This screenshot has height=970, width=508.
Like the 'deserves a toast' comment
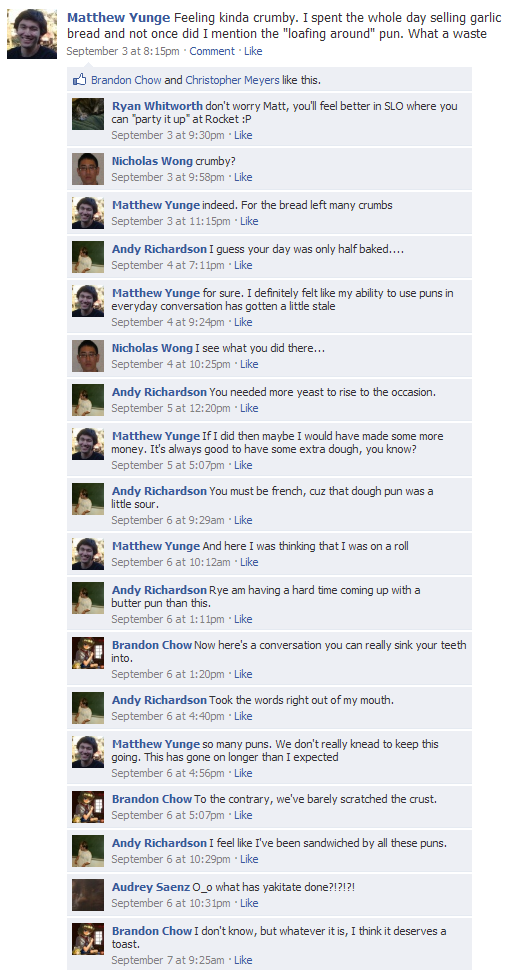point(243,959)
